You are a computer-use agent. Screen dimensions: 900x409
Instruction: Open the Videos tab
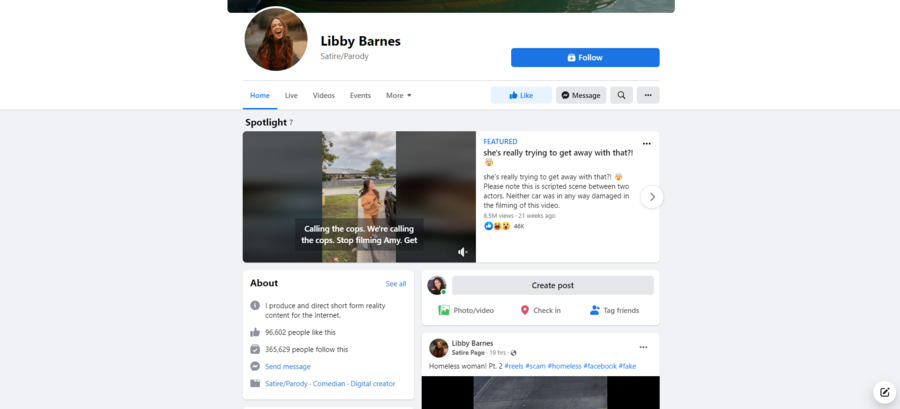(x=324, y=95)
